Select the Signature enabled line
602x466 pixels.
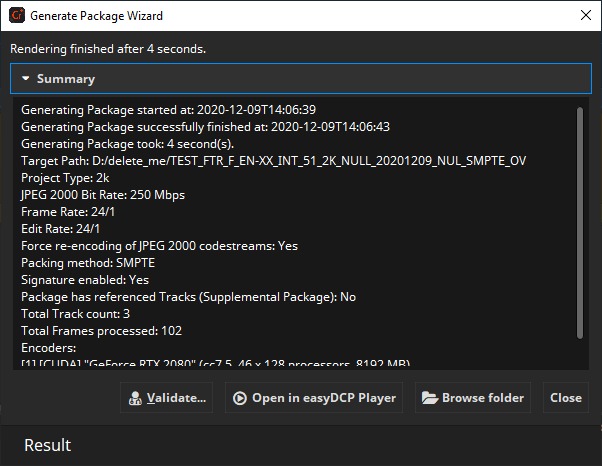[85, 280]
